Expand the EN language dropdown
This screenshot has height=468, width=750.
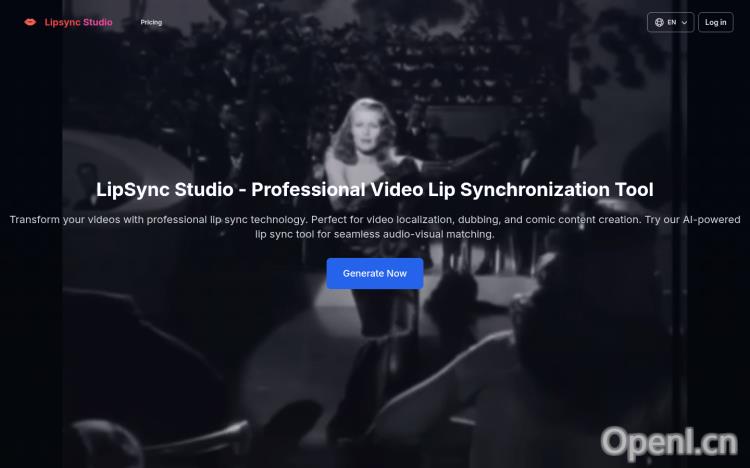(670, 22)
